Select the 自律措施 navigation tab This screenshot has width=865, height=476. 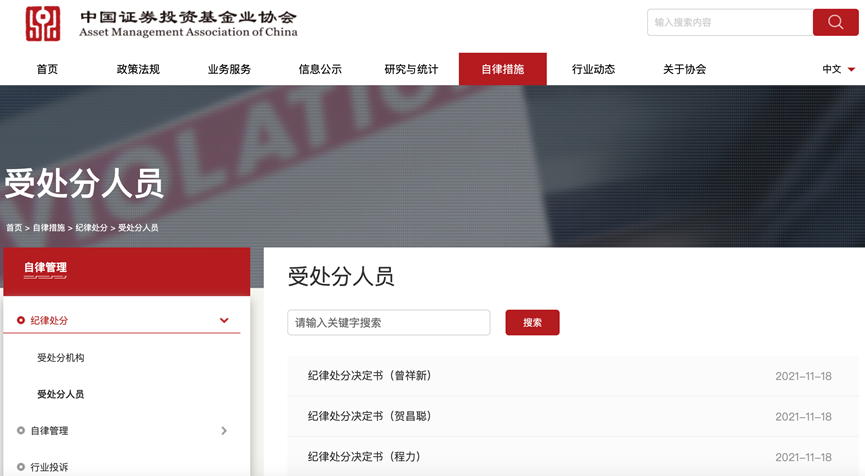pyautogui.click(x=503, y=69)
